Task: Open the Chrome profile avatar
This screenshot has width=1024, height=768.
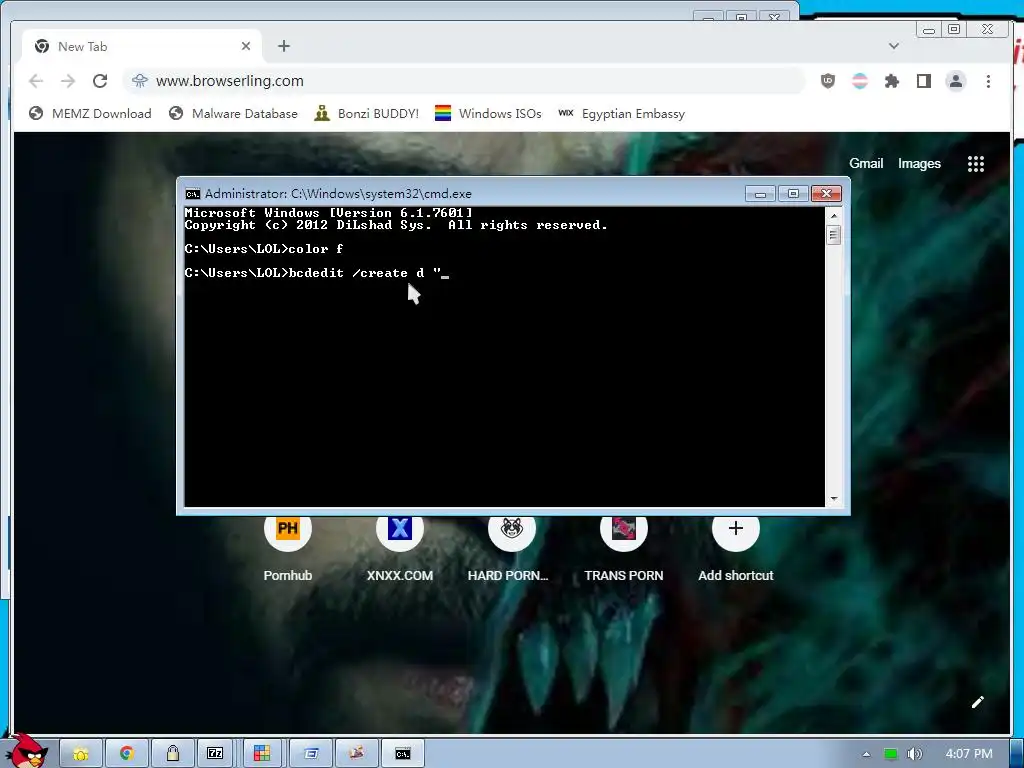Action: coord(956,81)
